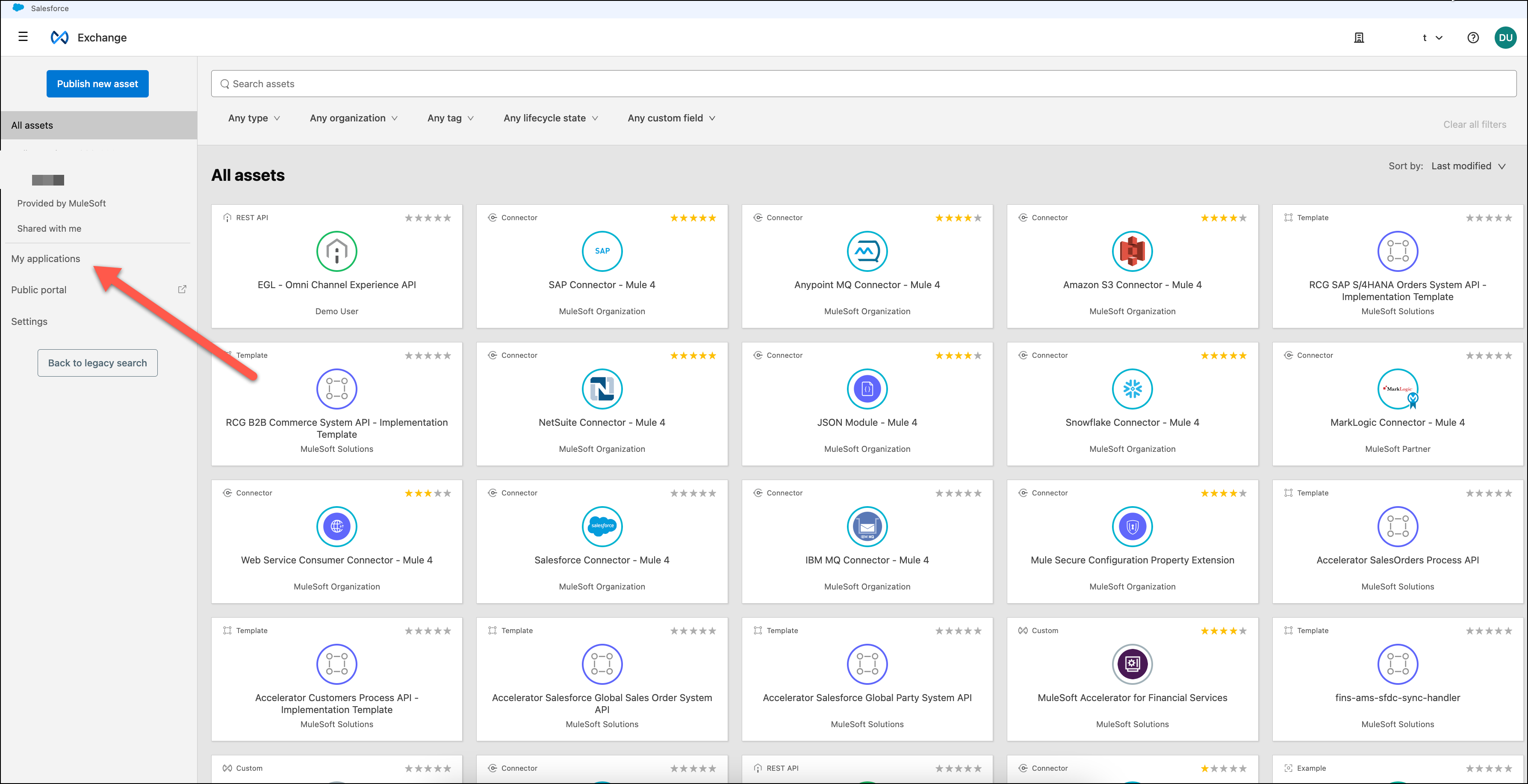Open the 't' business group dropdown

pyautogui.click(x=1432, y=37)
